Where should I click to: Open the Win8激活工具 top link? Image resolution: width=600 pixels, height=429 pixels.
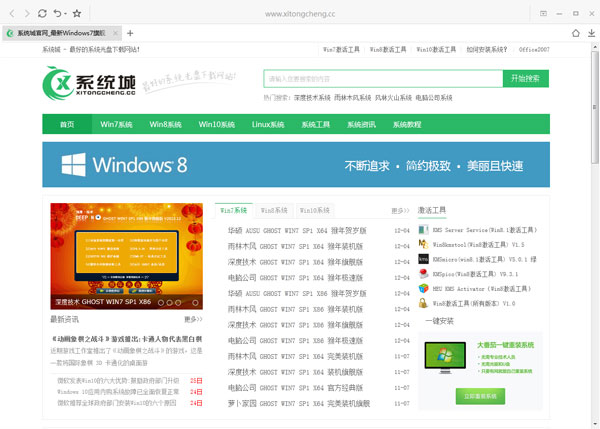tap(388, 49)
